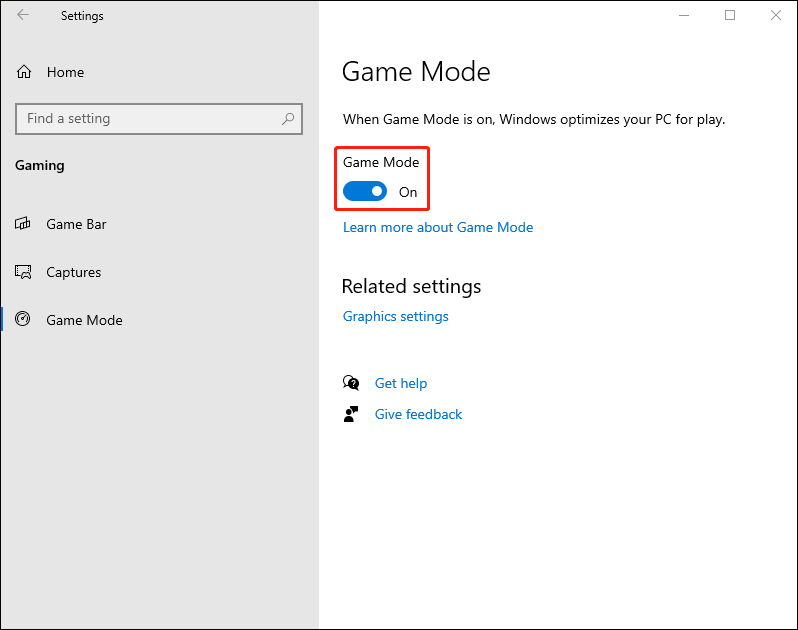Click the Give feedback text link
This screenshot has width=798, height=630.
(x=418, y=414)
